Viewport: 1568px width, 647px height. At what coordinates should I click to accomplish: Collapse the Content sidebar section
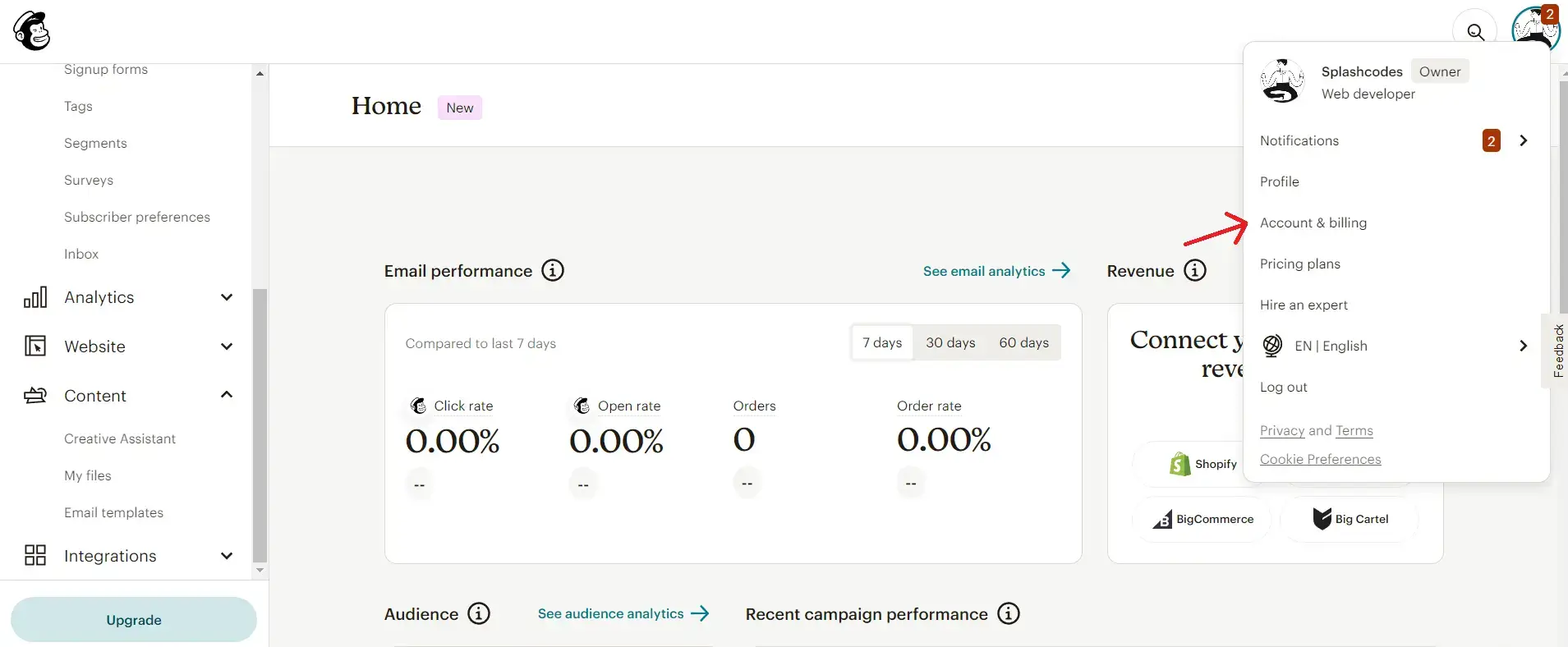point(227,395)
